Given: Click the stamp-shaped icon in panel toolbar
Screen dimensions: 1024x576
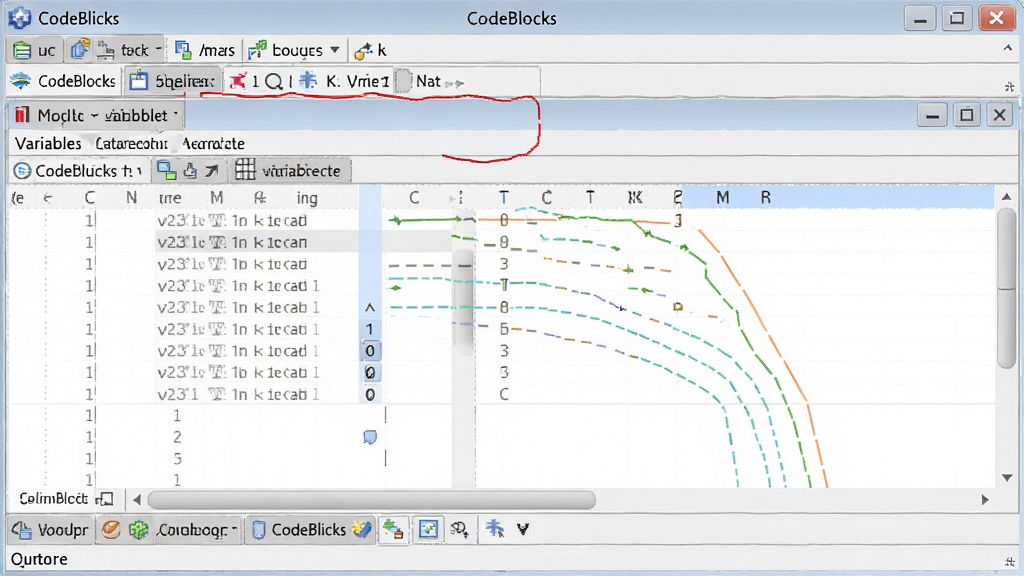Looking at the screenshot, I should coord(190,171).
